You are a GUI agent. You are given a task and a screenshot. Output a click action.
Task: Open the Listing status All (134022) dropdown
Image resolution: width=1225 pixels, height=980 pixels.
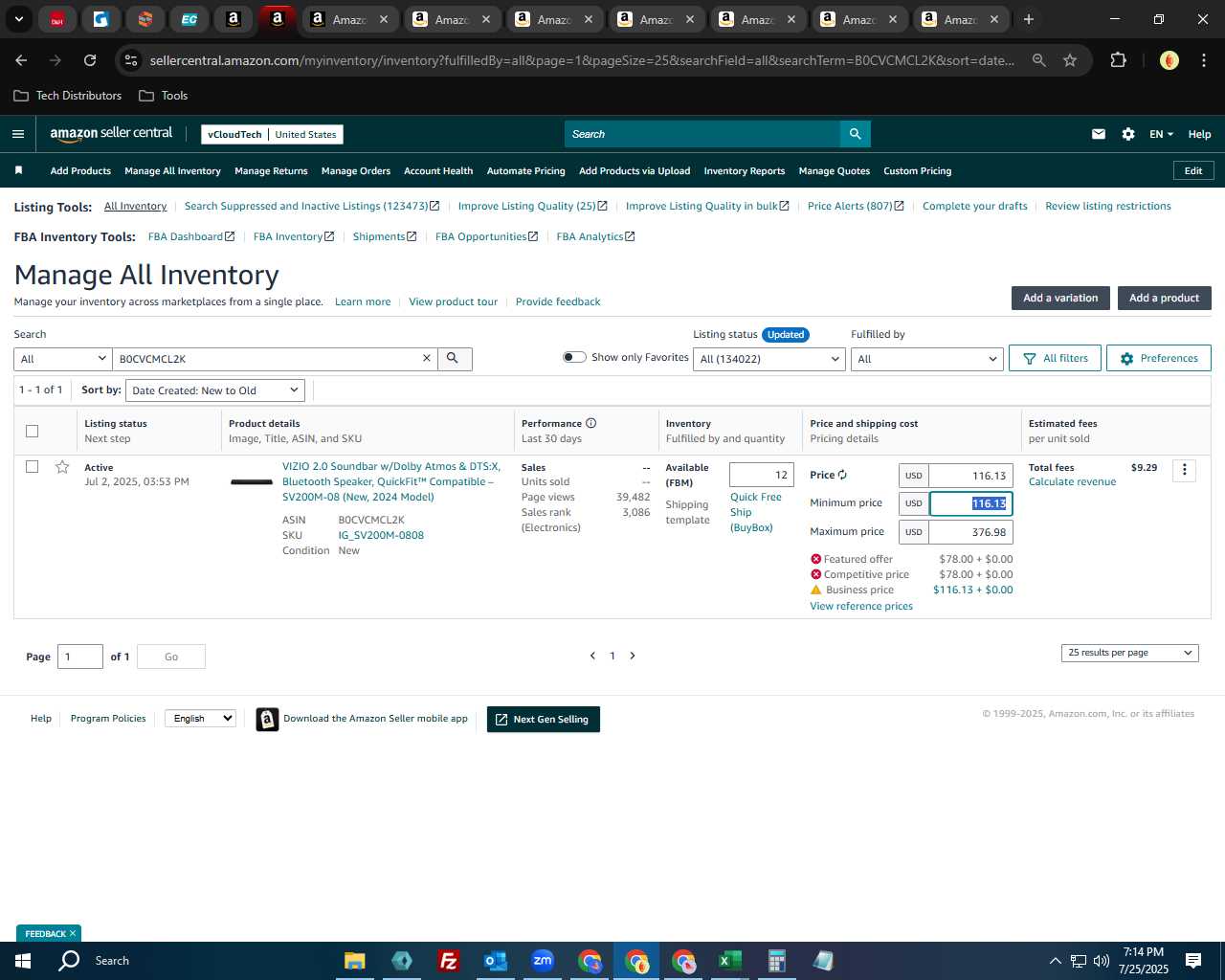point(769,359)
